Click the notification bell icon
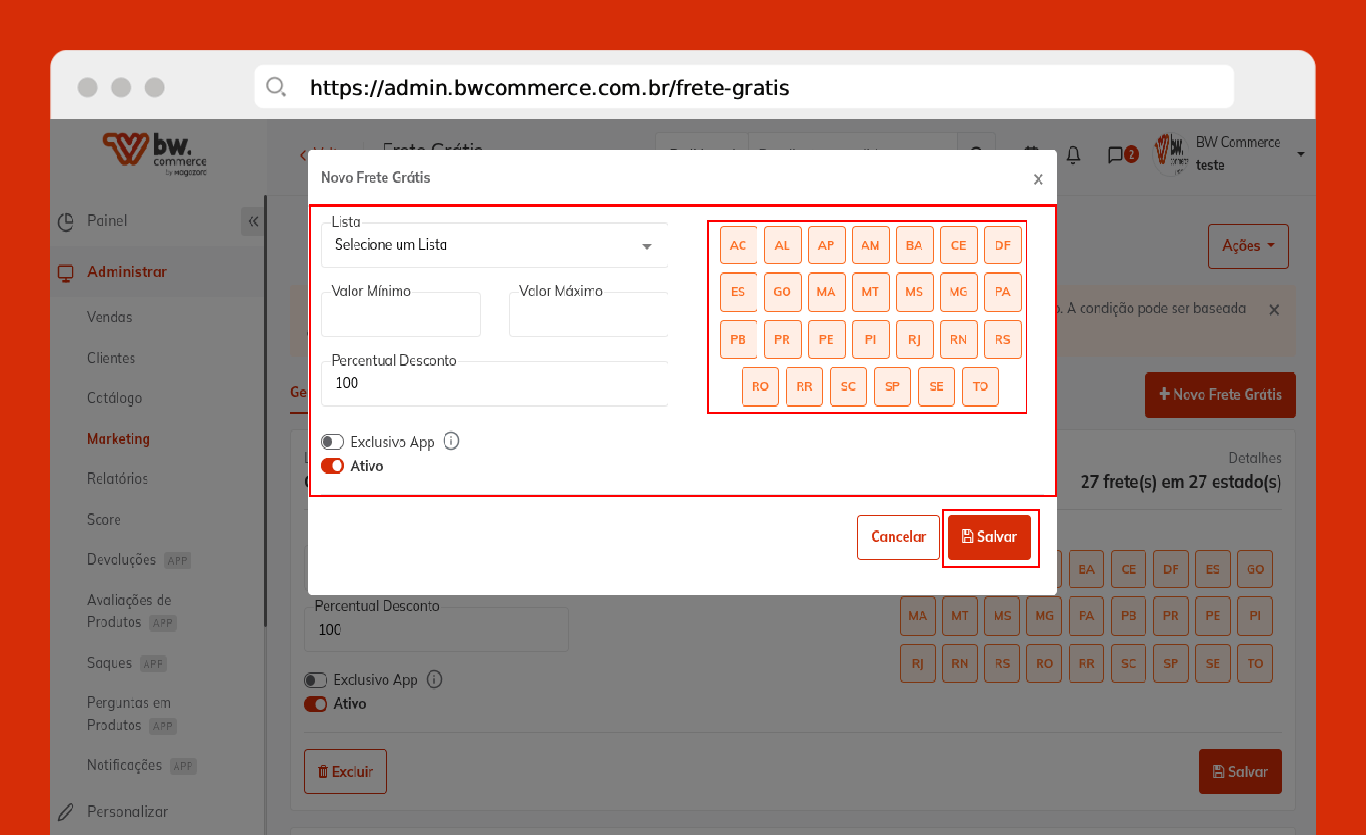The width and height of the screenshot is (1366, 835). 1073,154
